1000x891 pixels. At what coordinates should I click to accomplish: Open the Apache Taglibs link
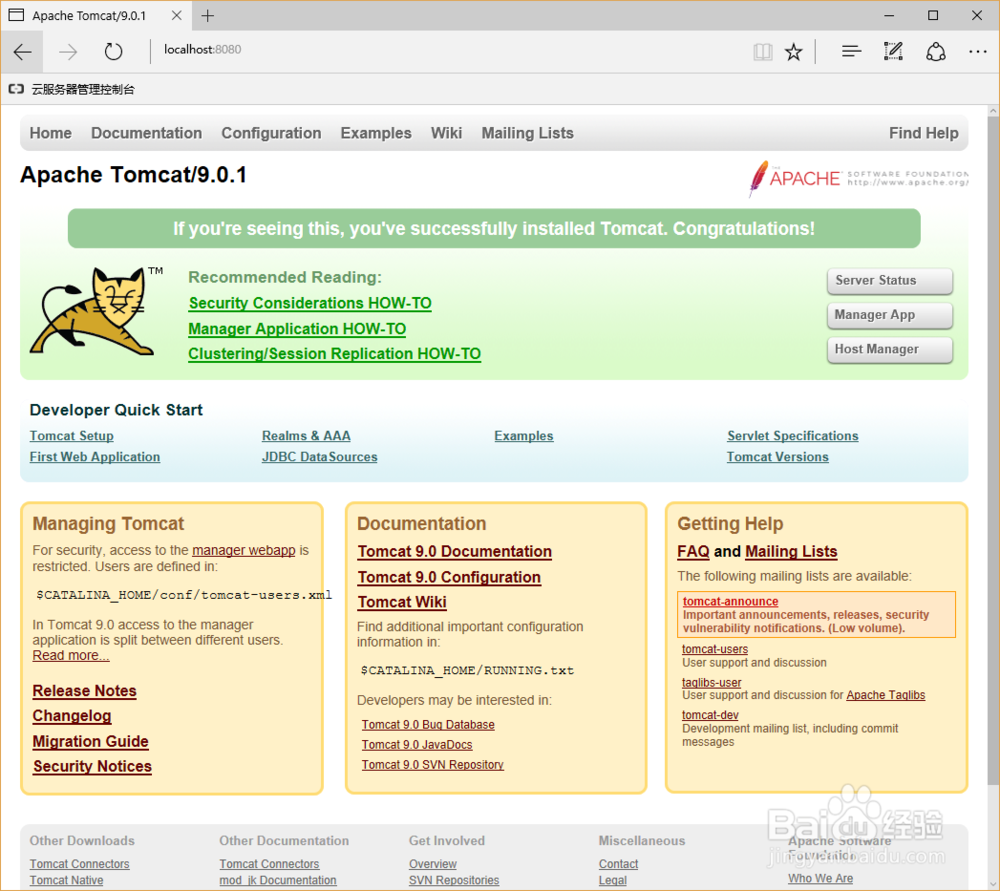coord(885,695)
